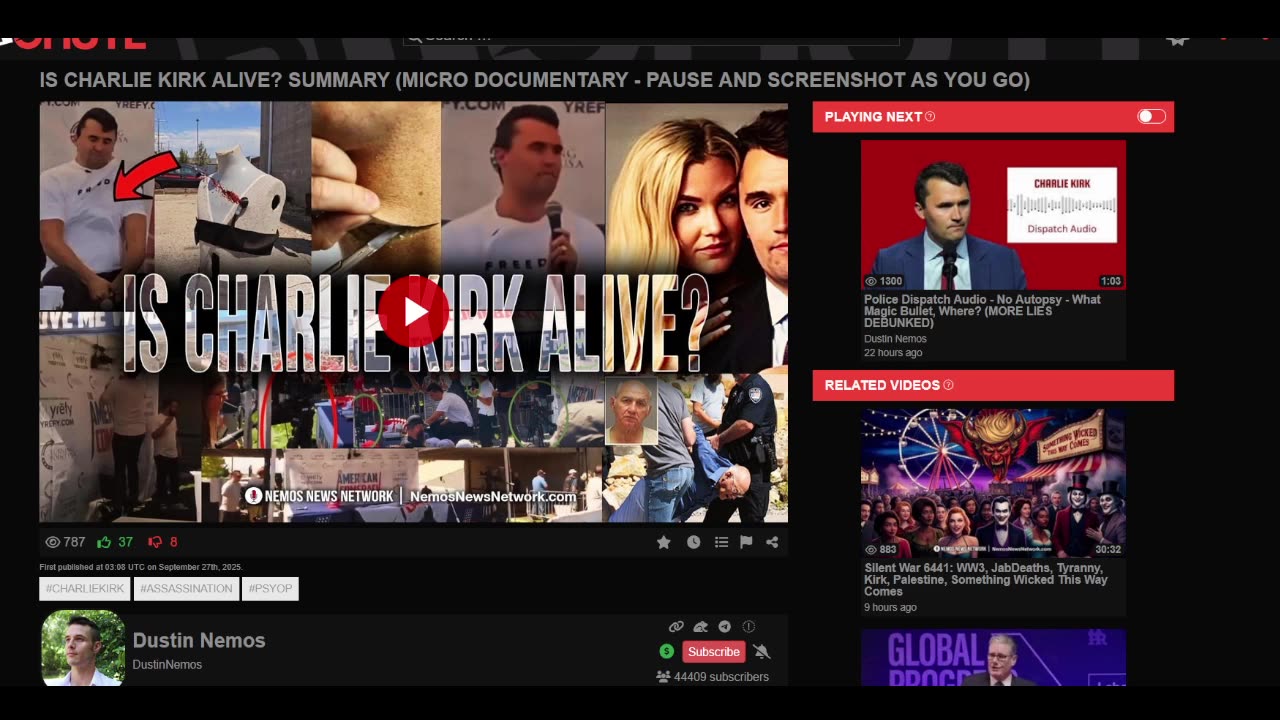This screenshot has width=1280, height=720.
Task: Open the #PSYOP hashtag
Action: (270, 589)
